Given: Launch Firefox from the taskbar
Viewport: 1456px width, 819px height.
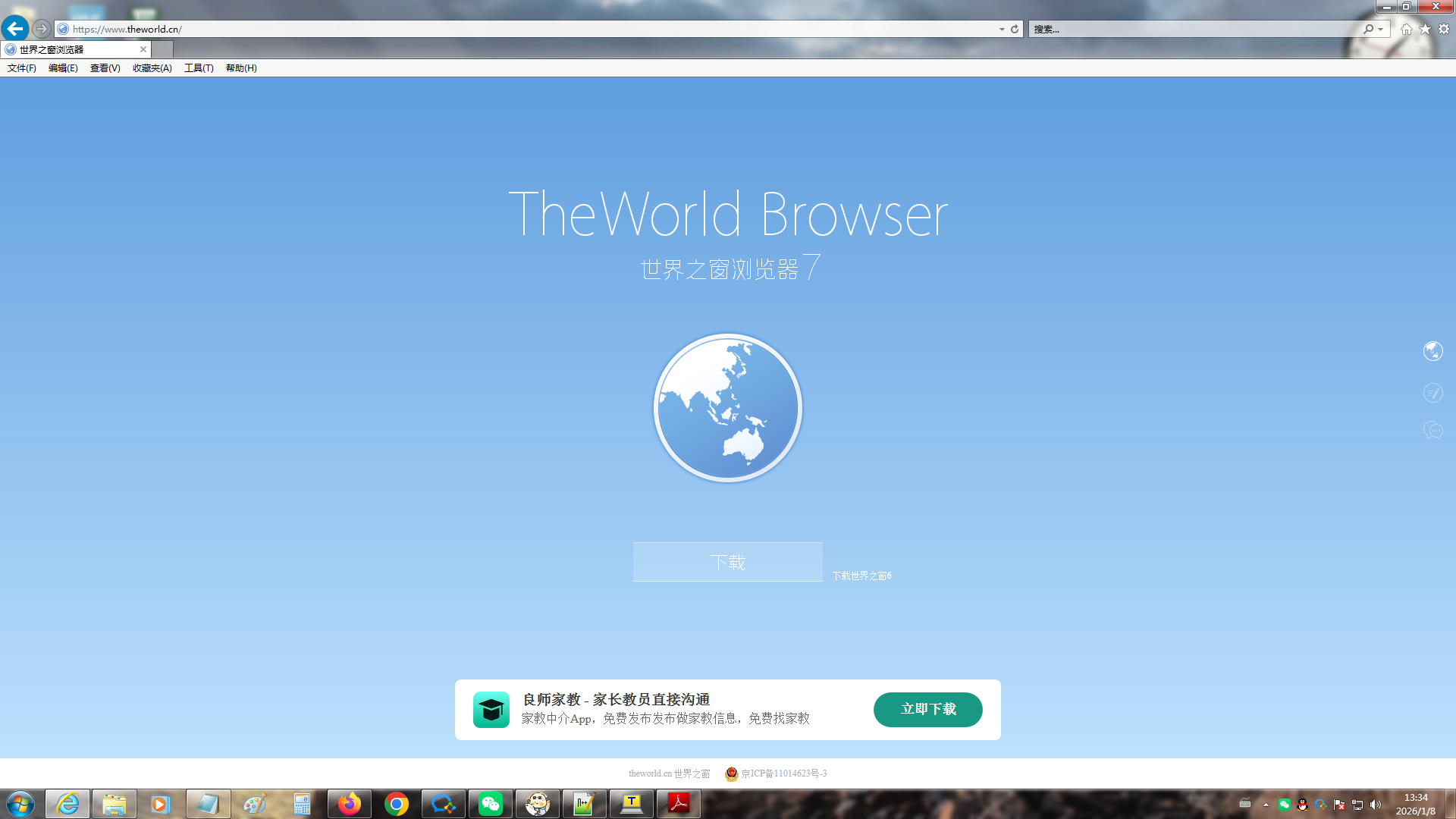Looking at the screenshot, I should 350,804.
